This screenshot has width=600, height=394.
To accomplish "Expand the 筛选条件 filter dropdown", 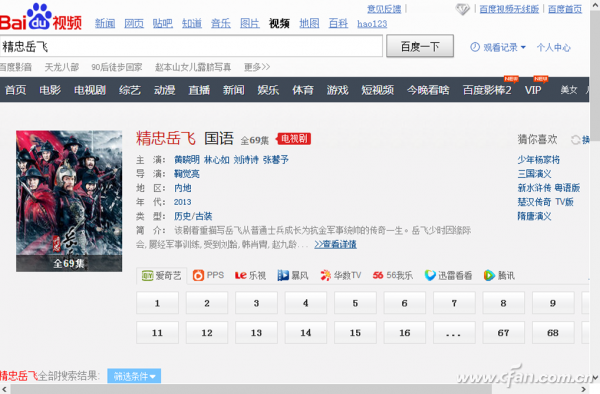I will (x=134, y=376).
